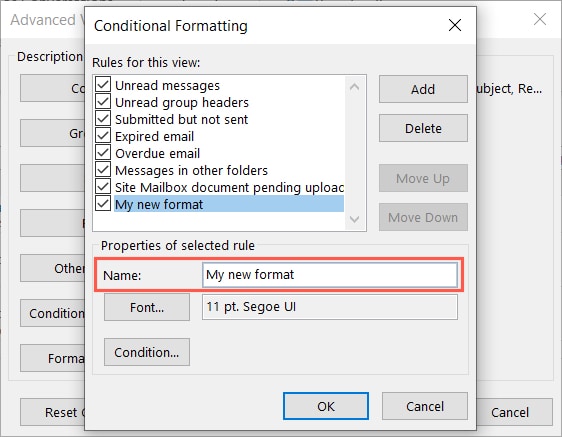The height and width of the screenshot is (437, 562).
Task: Click Cancel in the Advanced View Settings window
Action: (514, 412)
